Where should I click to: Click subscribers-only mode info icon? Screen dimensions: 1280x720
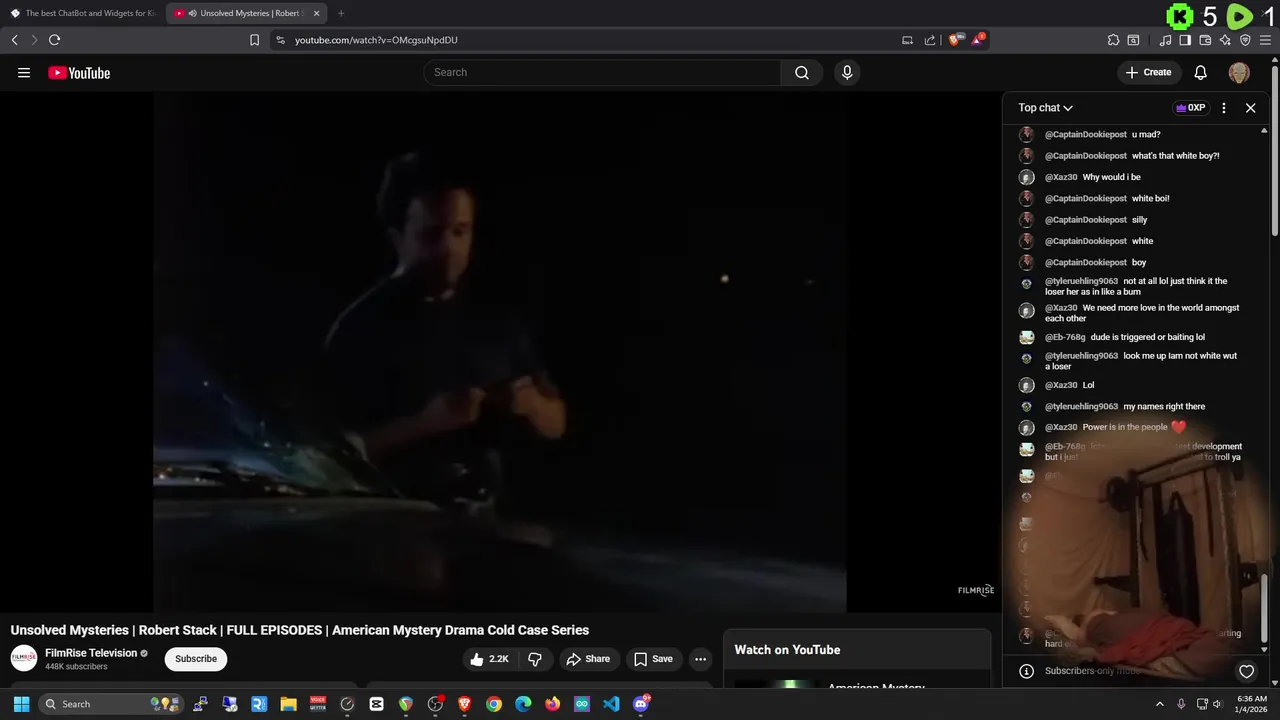pyautogui.click(x=1025, y=671)
